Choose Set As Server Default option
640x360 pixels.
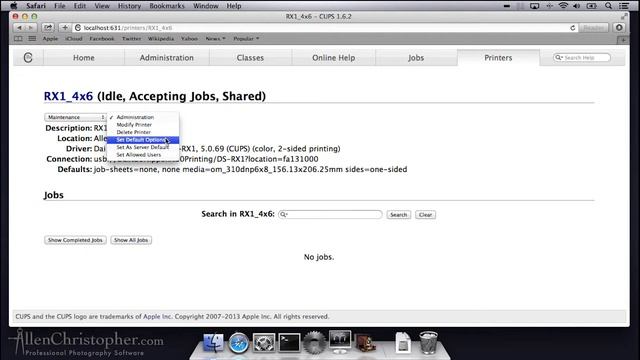coord(143,147)
